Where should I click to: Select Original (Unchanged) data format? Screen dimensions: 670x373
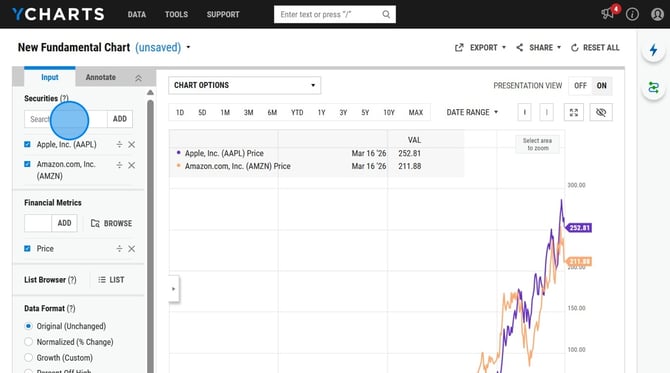[x=28, y=326]
